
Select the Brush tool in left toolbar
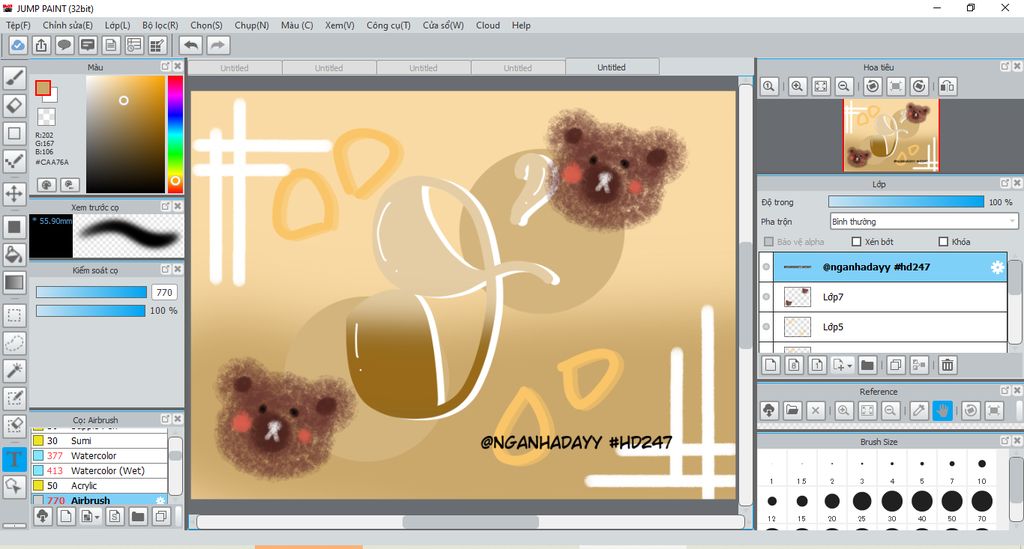[14, 78]
